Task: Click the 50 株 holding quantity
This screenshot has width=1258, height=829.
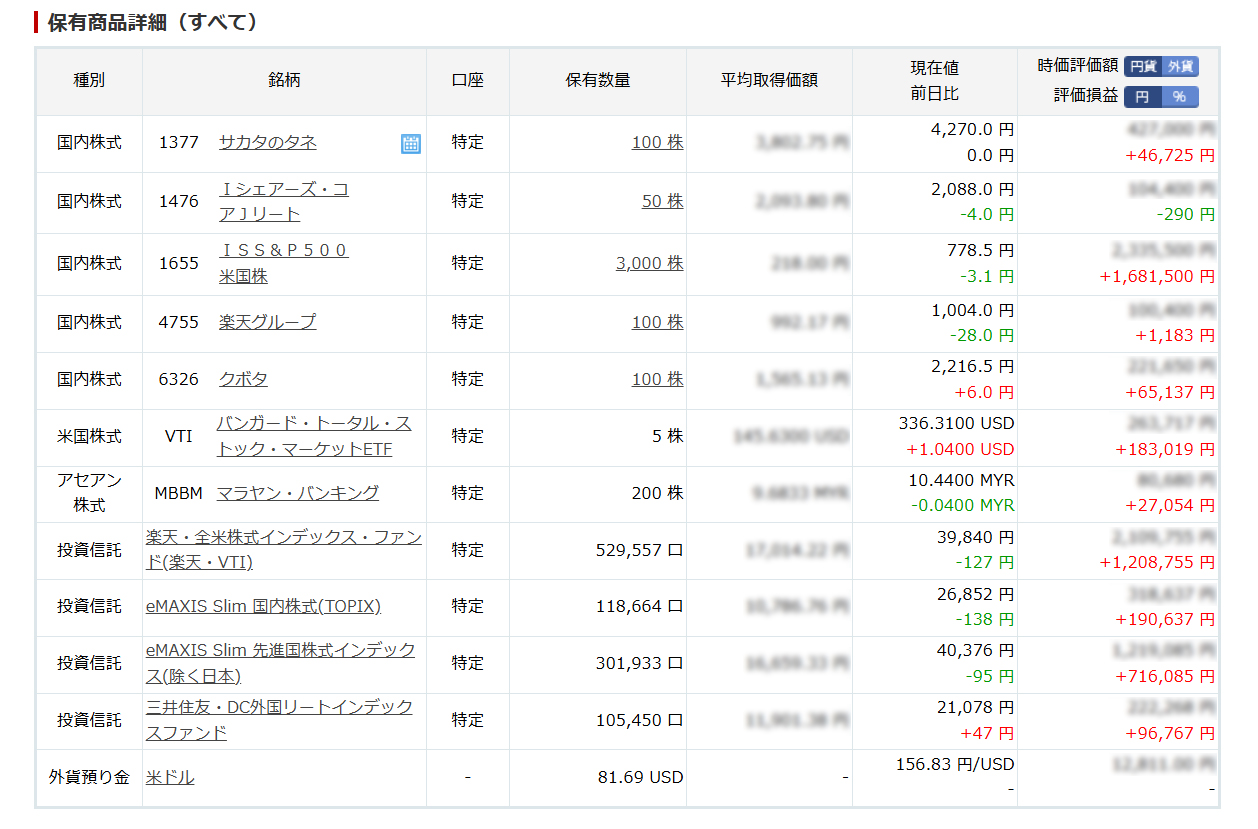Action: (662, 201)
